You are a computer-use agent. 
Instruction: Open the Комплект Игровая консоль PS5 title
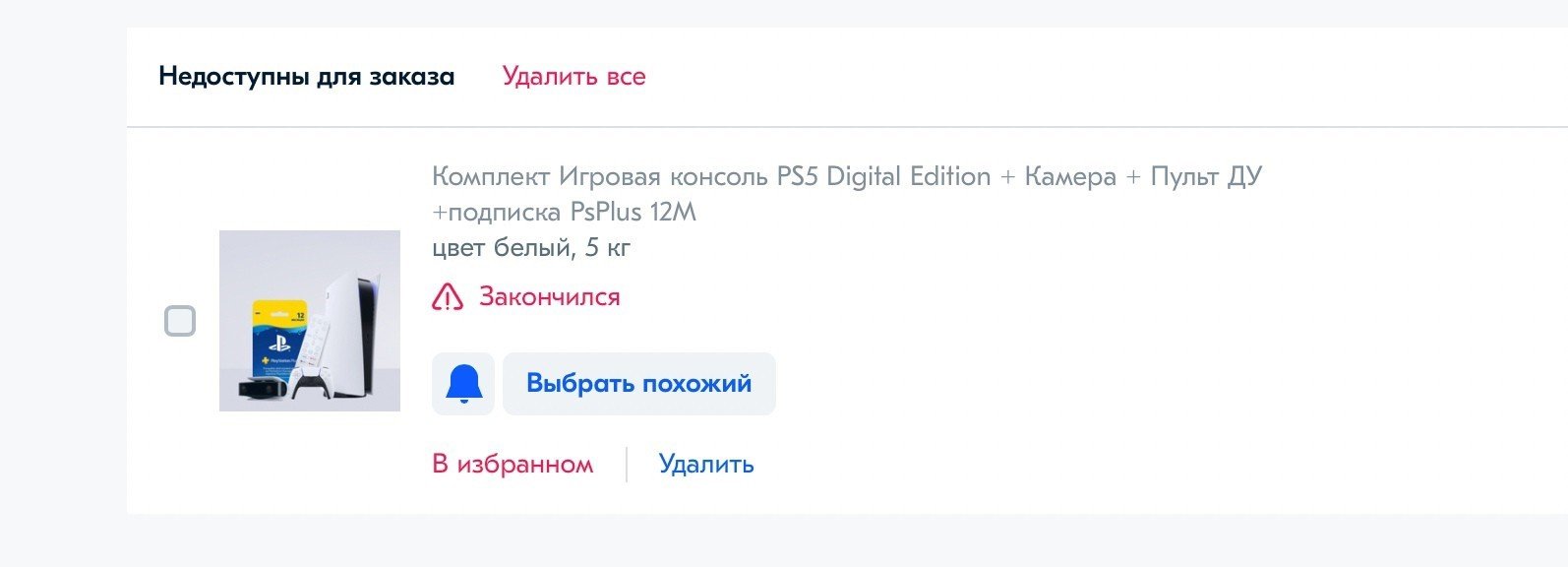tap(846, 177)
